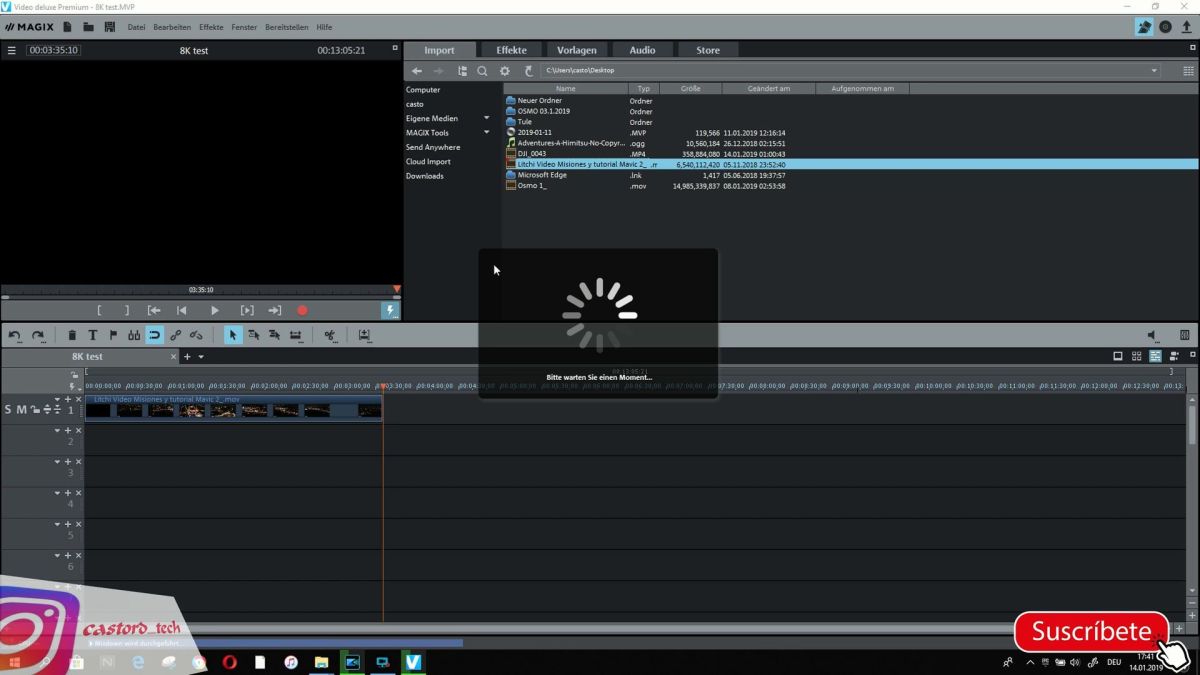Open media browser options gear
The height and width of the screenshot is (675, 1200).
coord(505,71)
